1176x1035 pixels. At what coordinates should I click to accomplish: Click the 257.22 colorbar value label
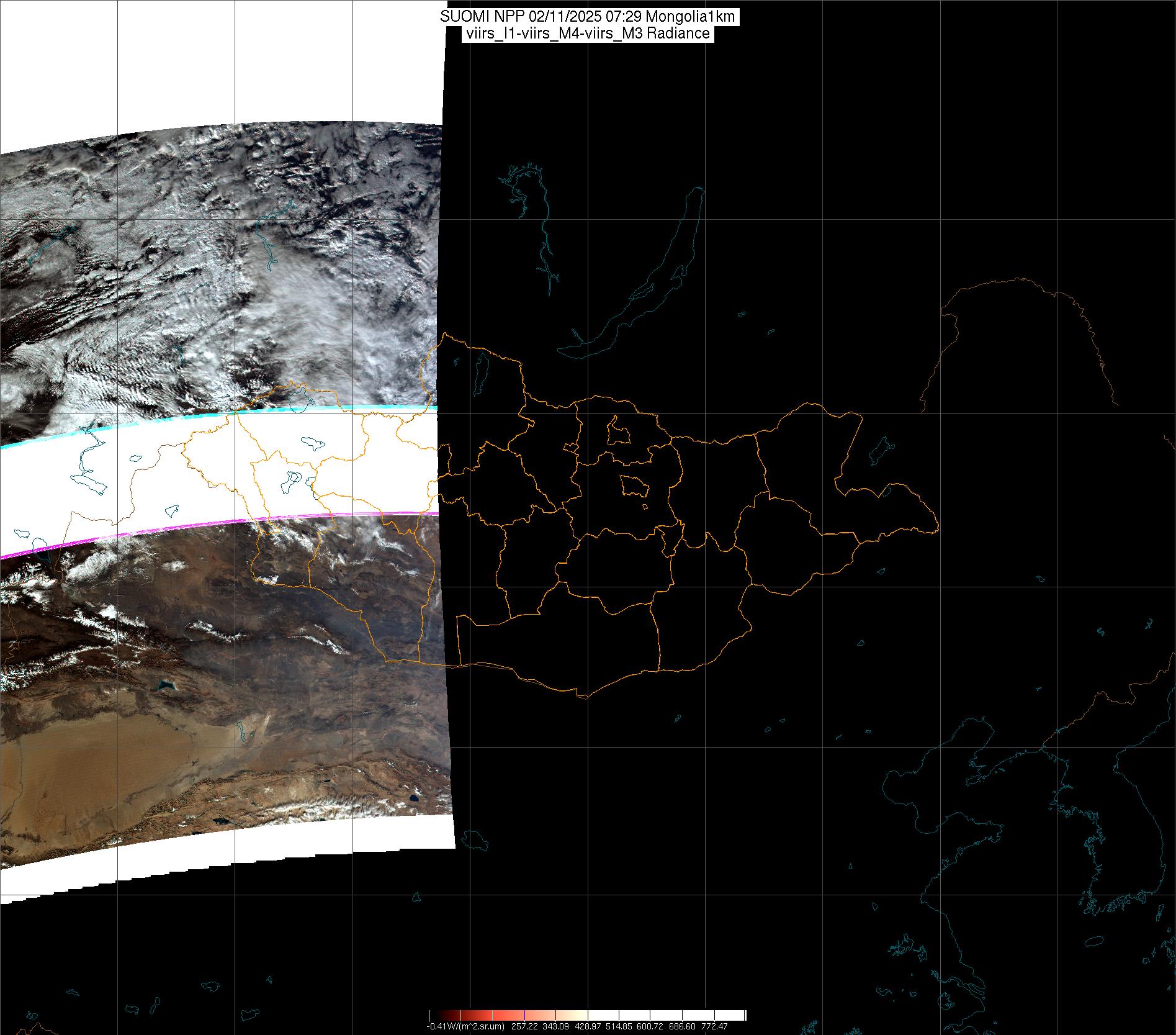[x=523, y=1027]
